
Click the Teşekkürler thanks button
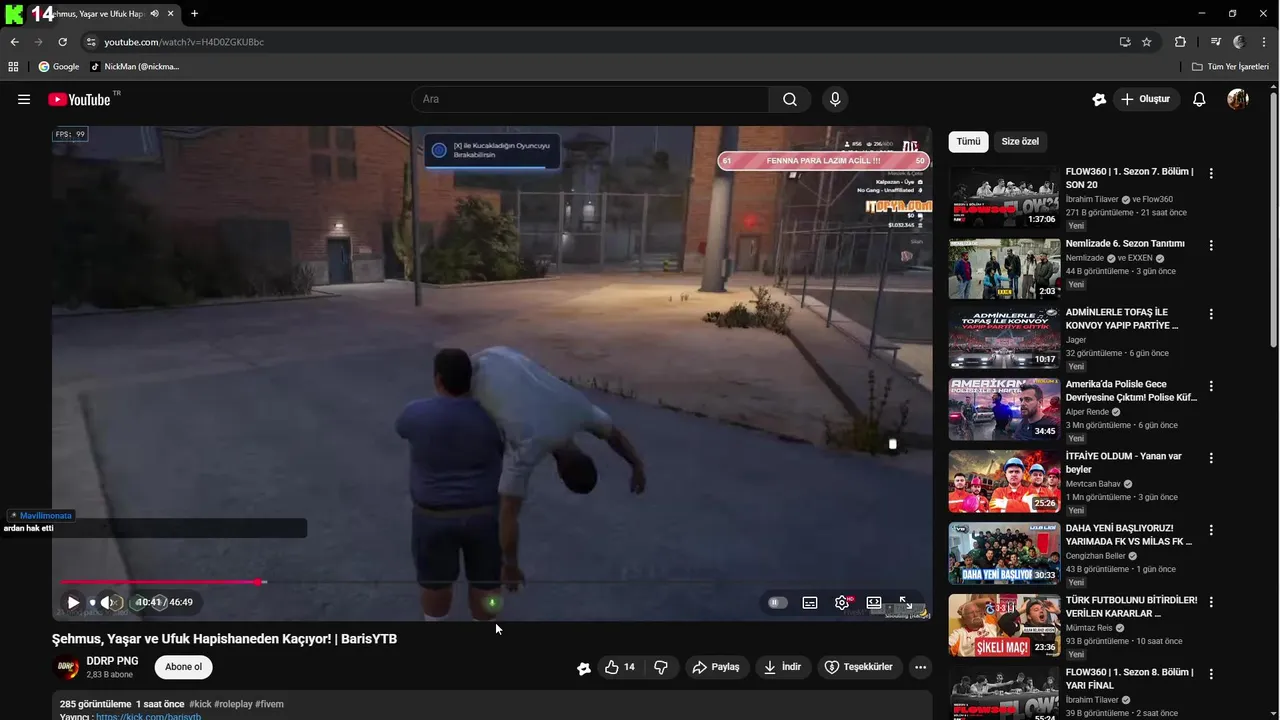(860, 667)
